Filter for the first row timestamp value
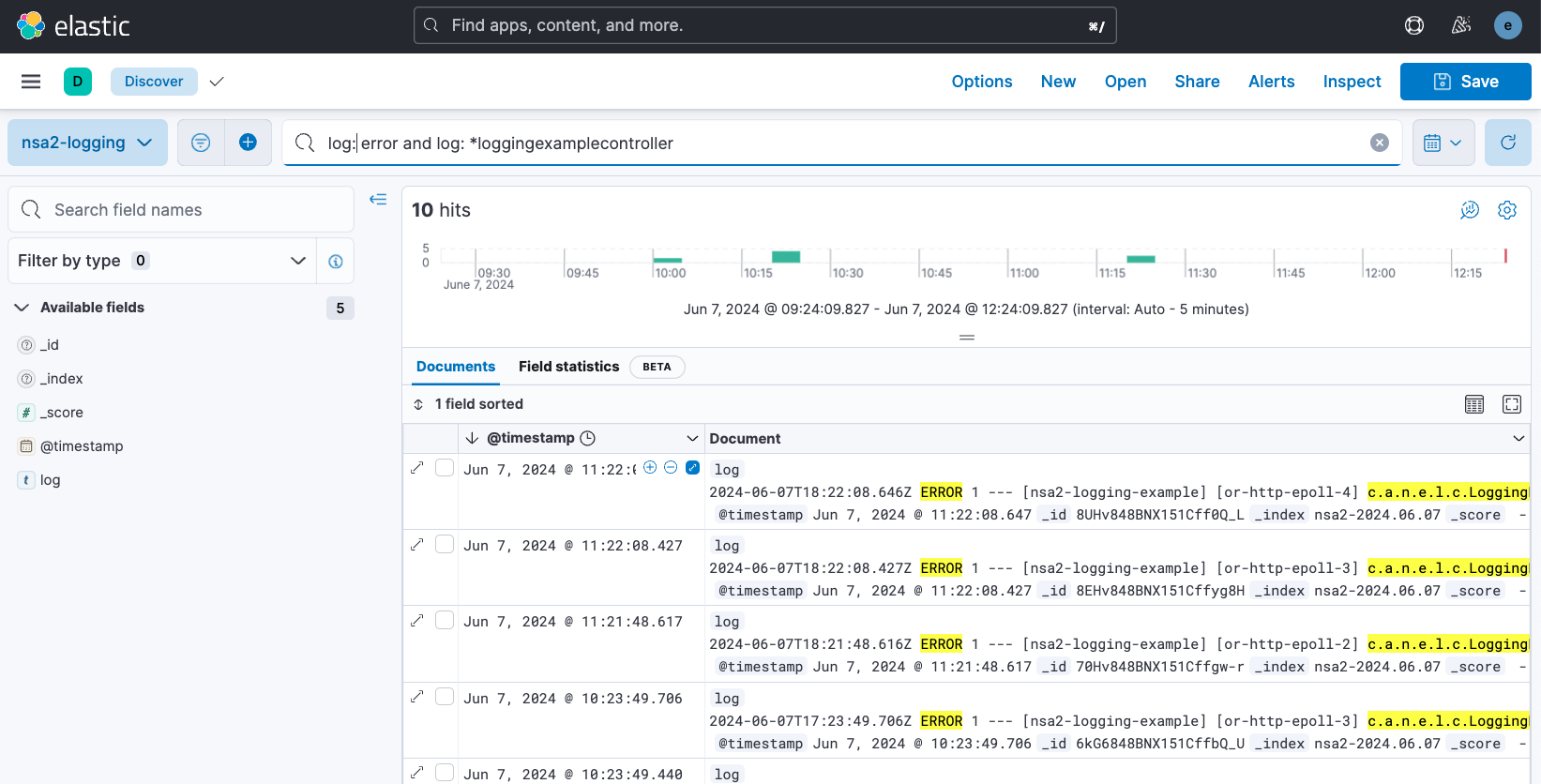Viewport: 1541px width, 784px height. (x=650, y=467)
